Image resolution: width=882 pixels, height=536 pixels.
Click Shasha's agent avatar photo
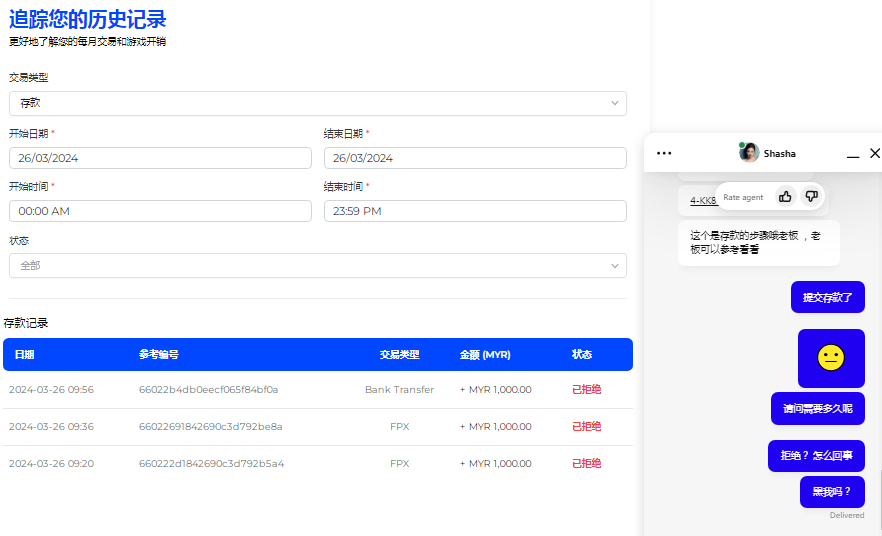point(749,153)
